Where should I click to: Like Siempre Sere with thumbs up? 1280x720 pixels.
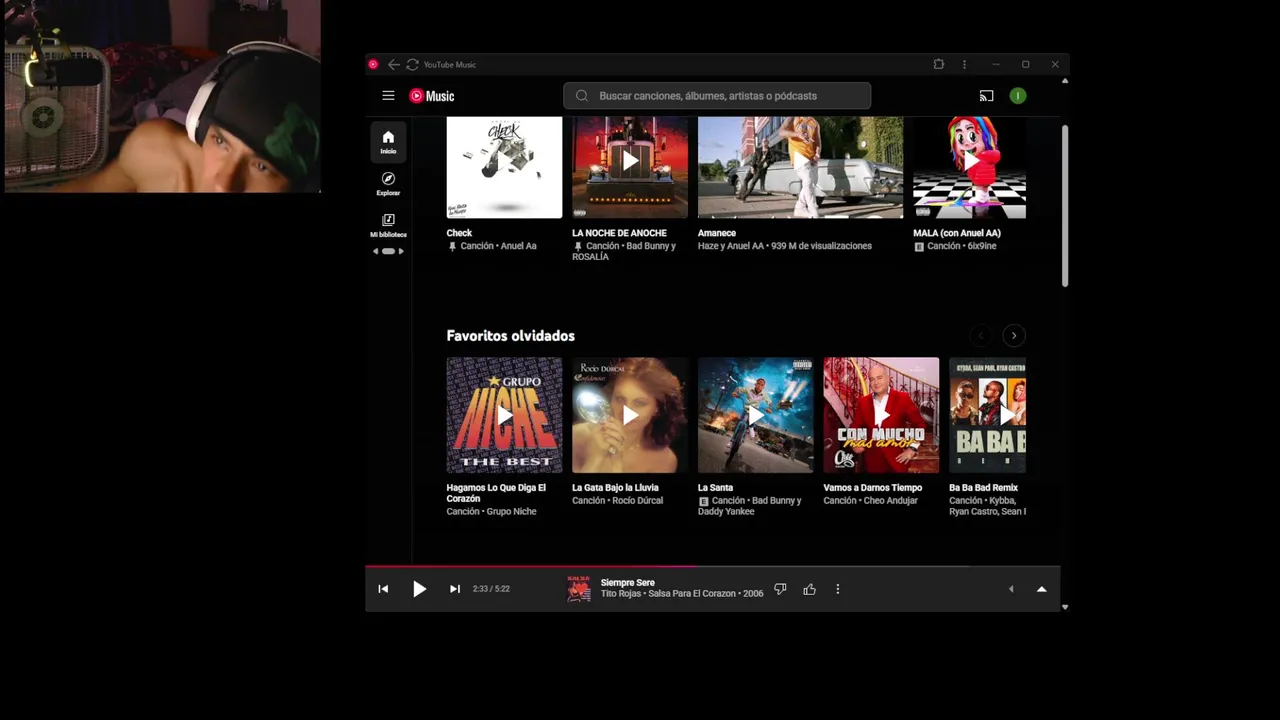(x=809, y=589)
